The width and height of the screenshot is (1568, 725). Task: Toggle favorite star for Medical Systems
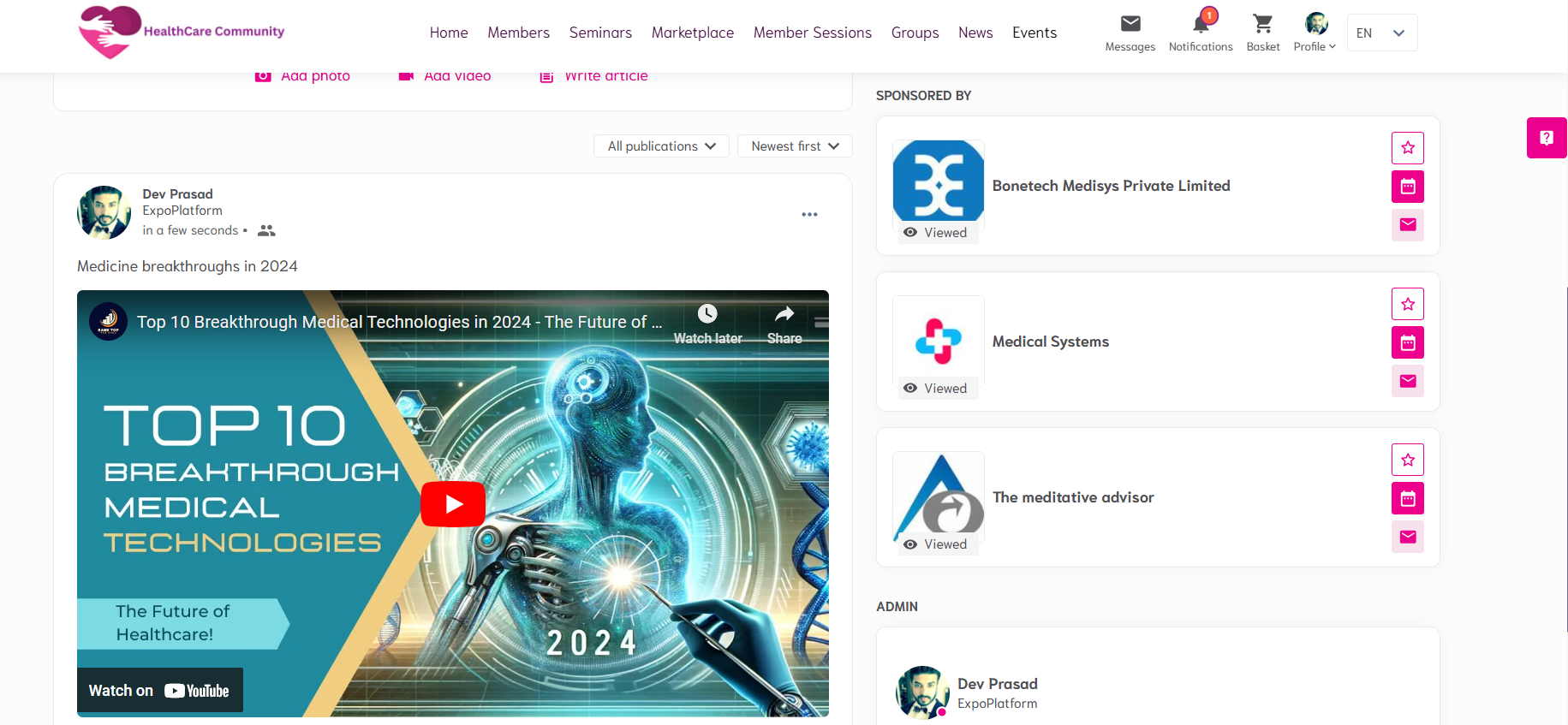1407,304
